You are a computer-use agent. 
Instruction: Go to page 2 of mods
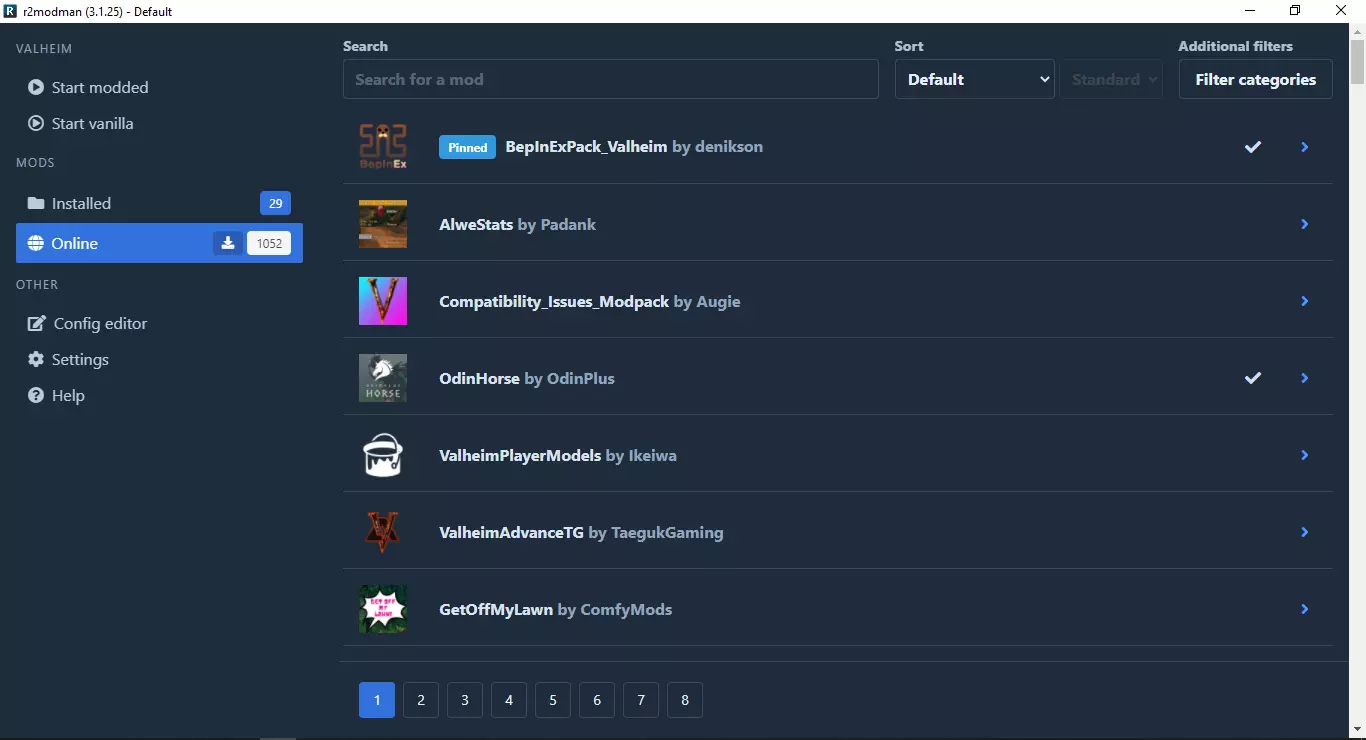(x=421, y=700)
